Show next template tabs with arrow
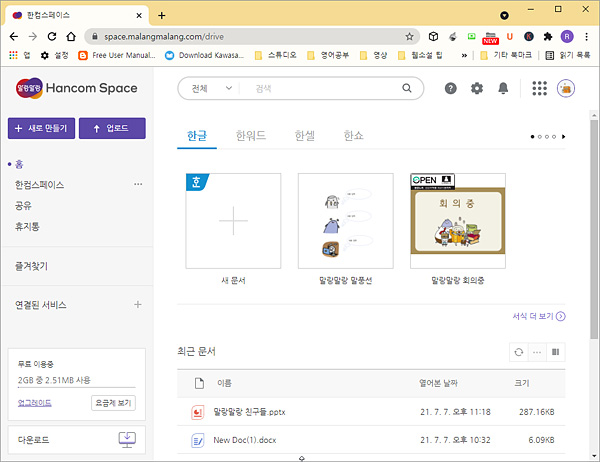600x462 pixels. coord(563,136)
